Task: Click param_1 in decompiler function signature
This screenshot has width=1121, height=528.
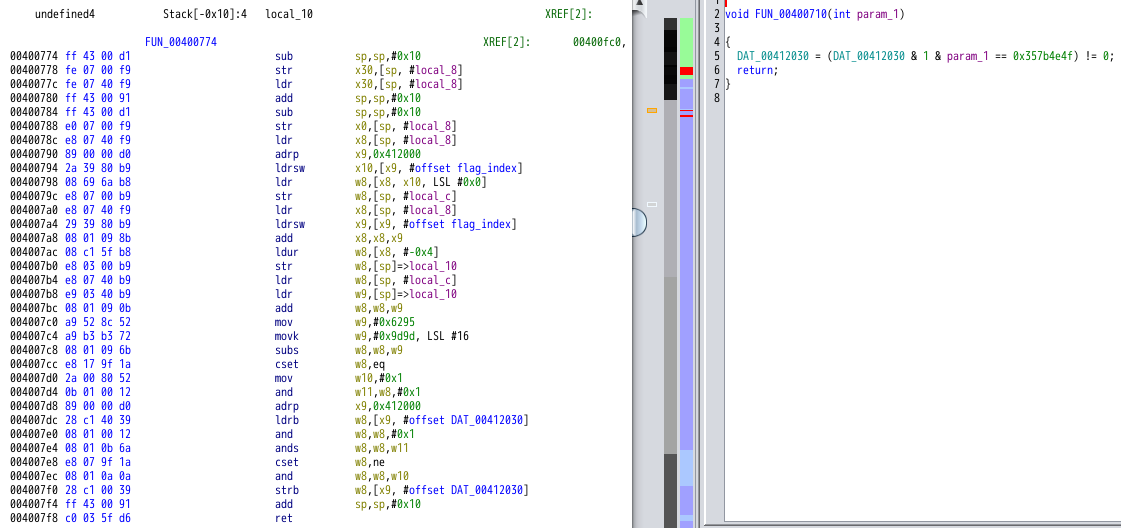Action: (x=877, y=14)
